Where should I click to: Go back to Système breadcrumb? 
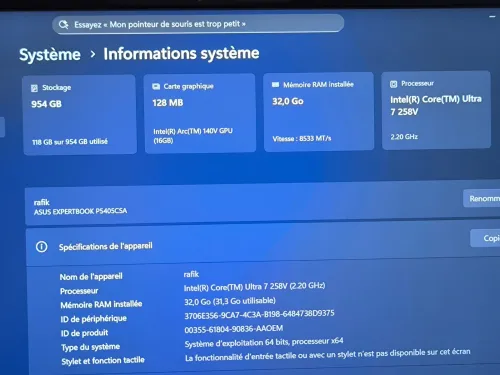tap(50, 55)
